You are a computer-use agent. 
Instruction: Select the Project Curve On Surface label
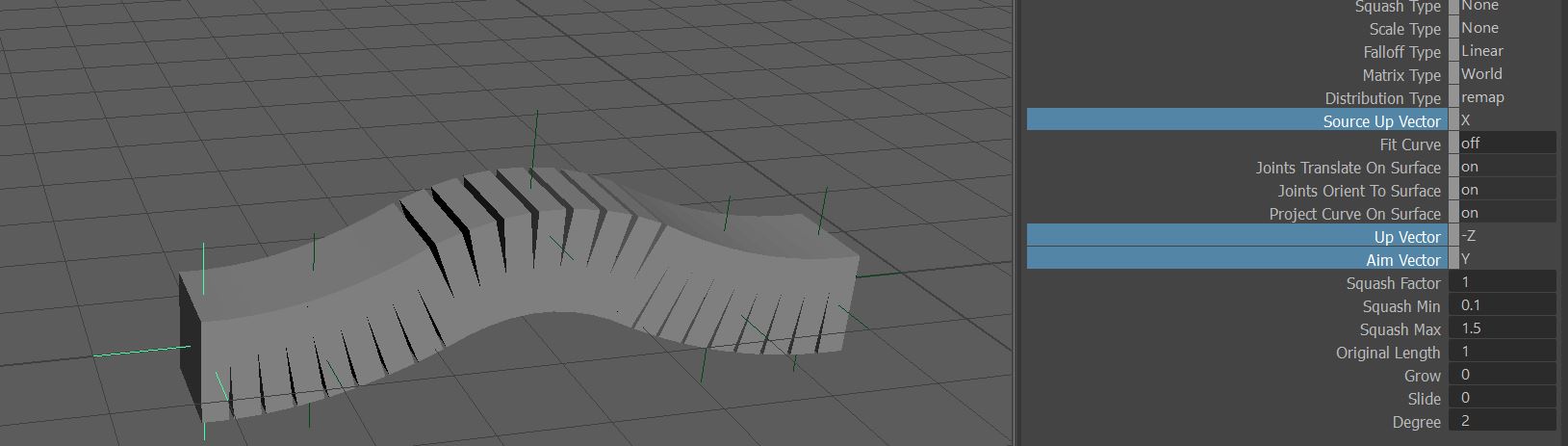(x=1354, y=214)
